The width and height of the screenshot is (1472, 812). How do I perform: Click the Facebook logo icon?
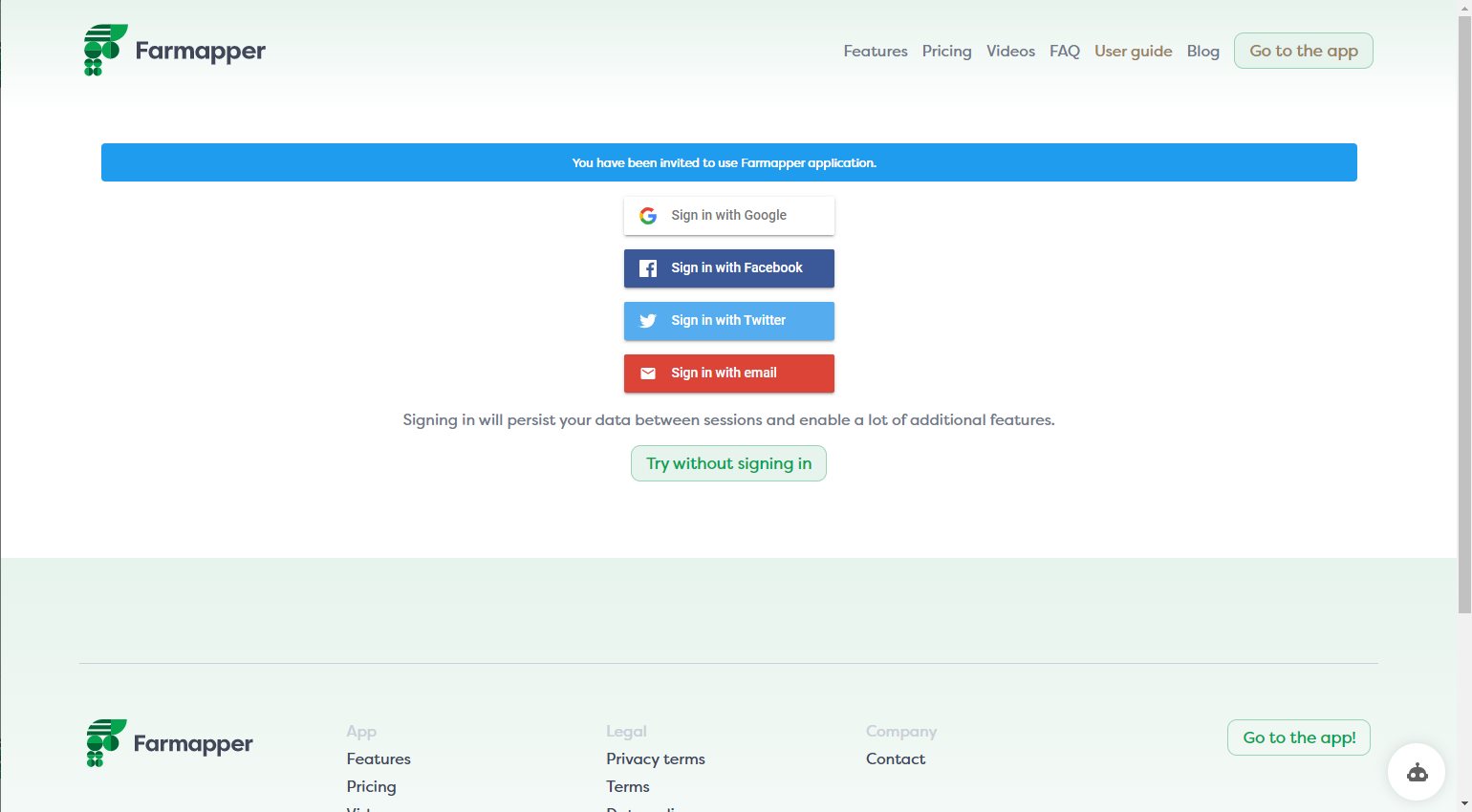[x=648, y=268]
